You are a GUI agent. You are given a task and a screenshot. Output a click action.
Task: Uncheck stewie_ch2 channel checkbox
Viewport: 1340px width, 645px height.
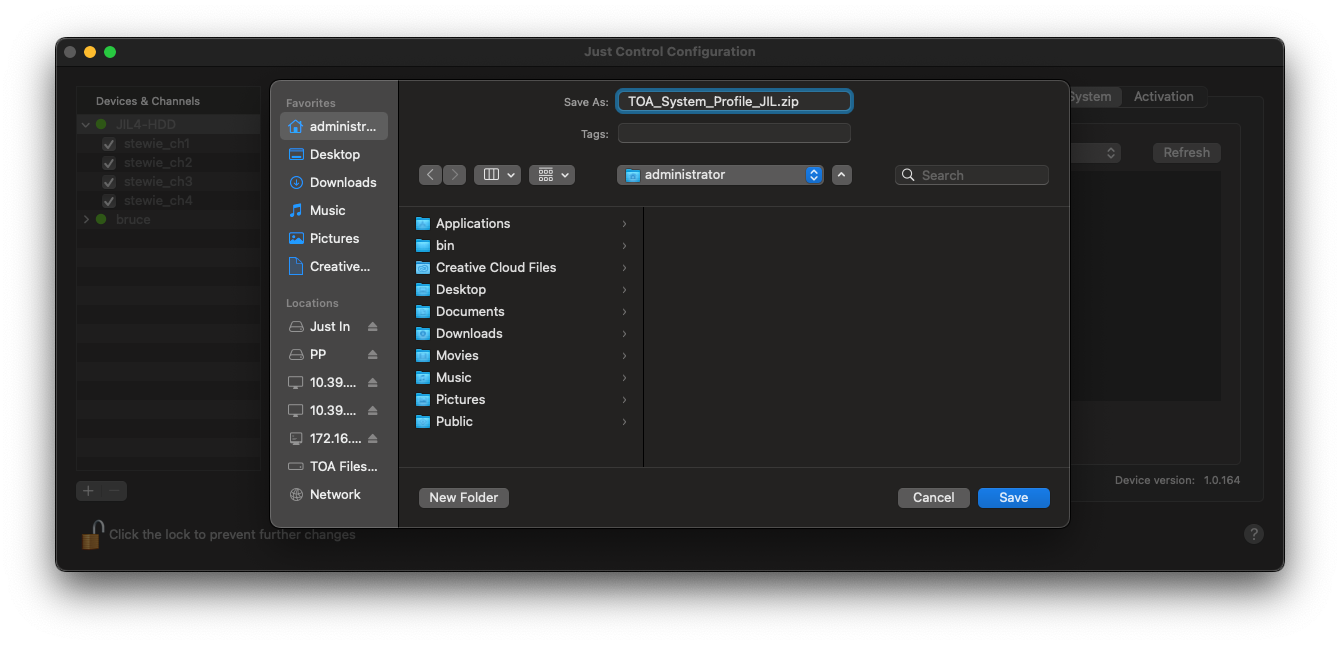(109, 163)
